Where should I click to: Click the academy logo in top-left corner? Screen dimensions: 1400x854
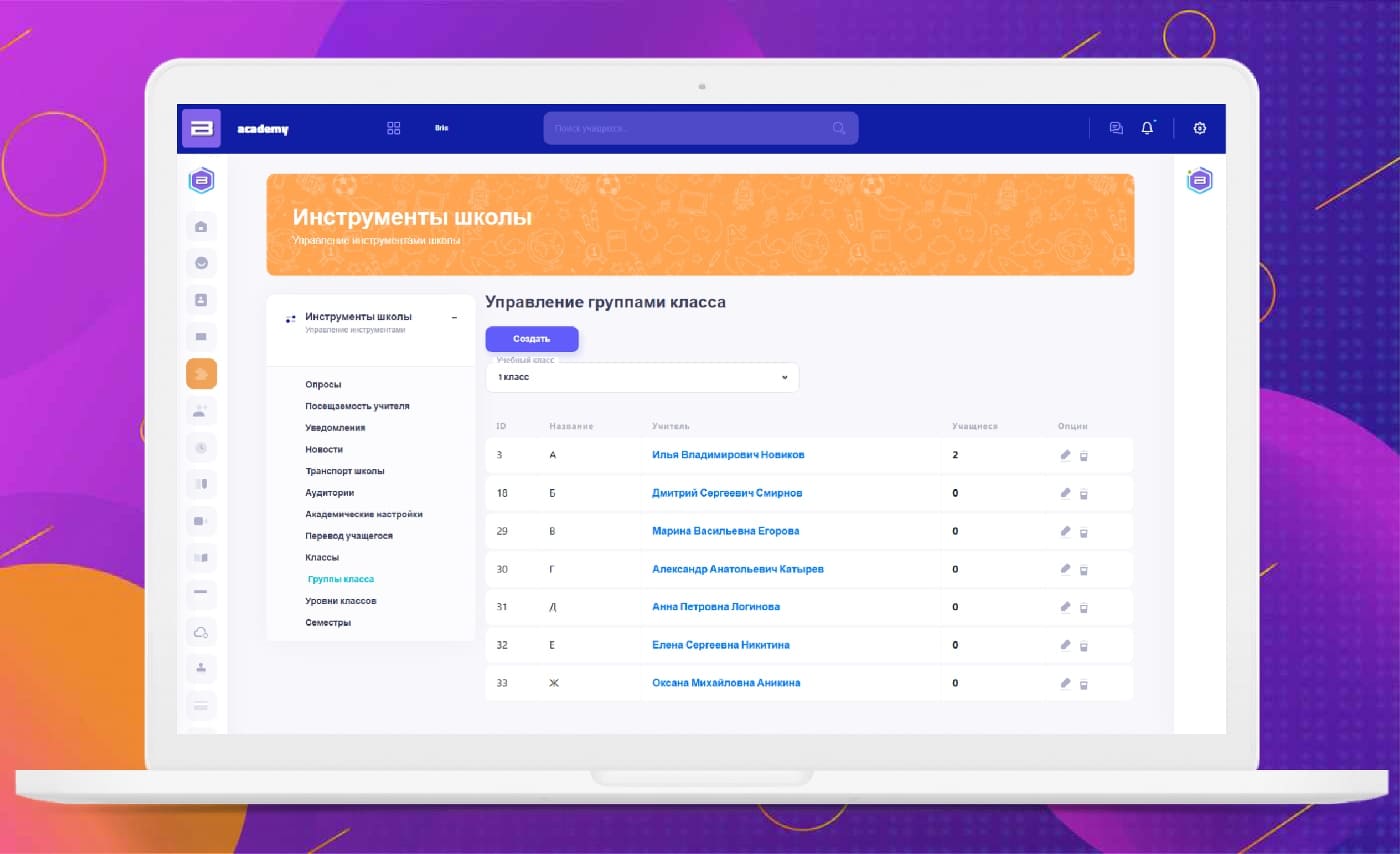pos(201,128)
